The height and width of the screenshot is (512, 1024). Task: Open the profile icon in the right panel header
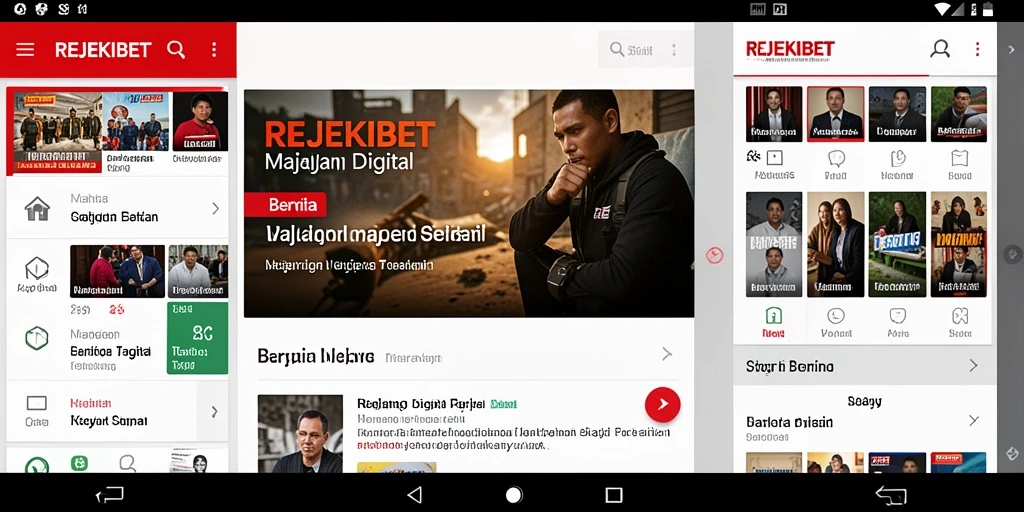click(x=940, y=49)
